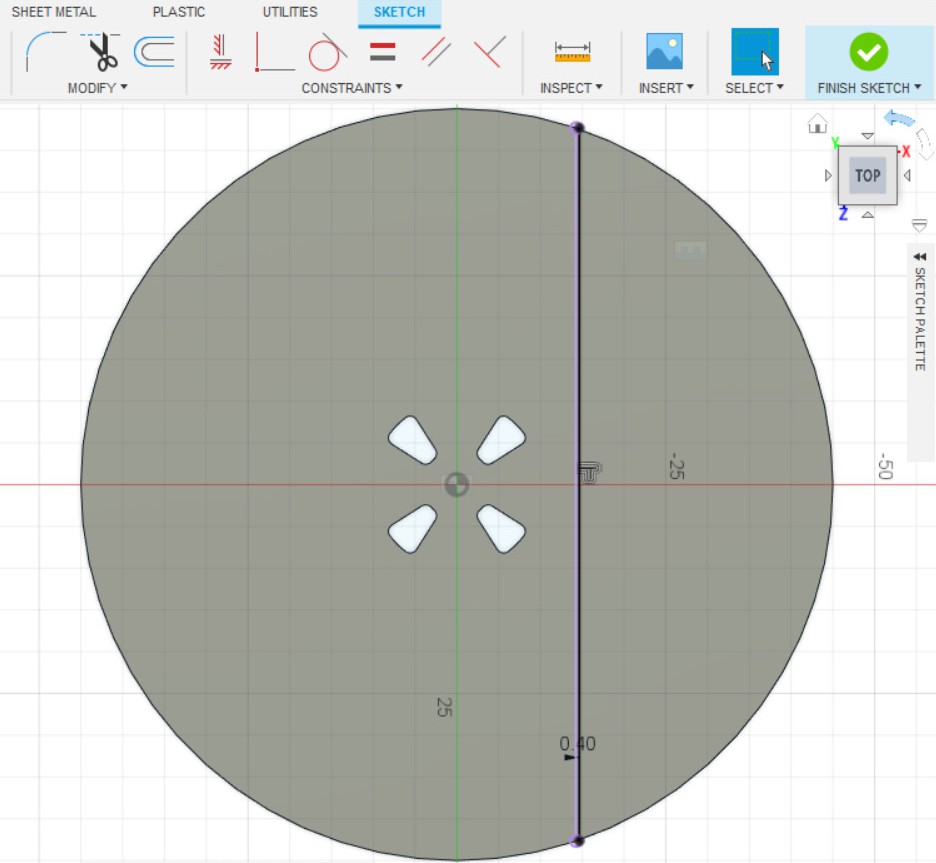Screen dimensions: 936x863
Task: Select the Coincident constraint icon
Action: pos(274,51)
